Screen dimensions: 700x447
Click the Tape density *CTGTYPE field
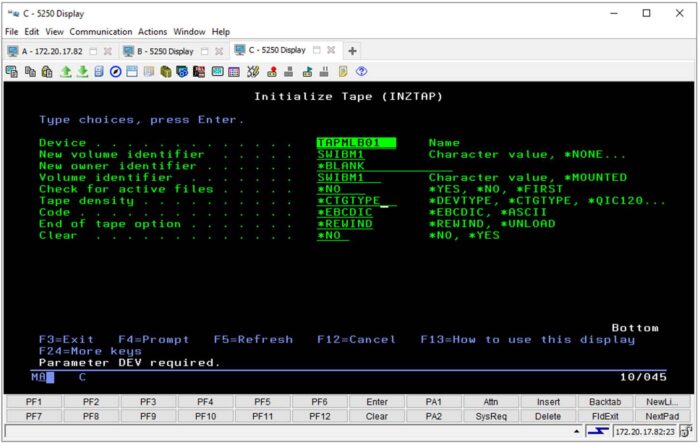point(355,201)
